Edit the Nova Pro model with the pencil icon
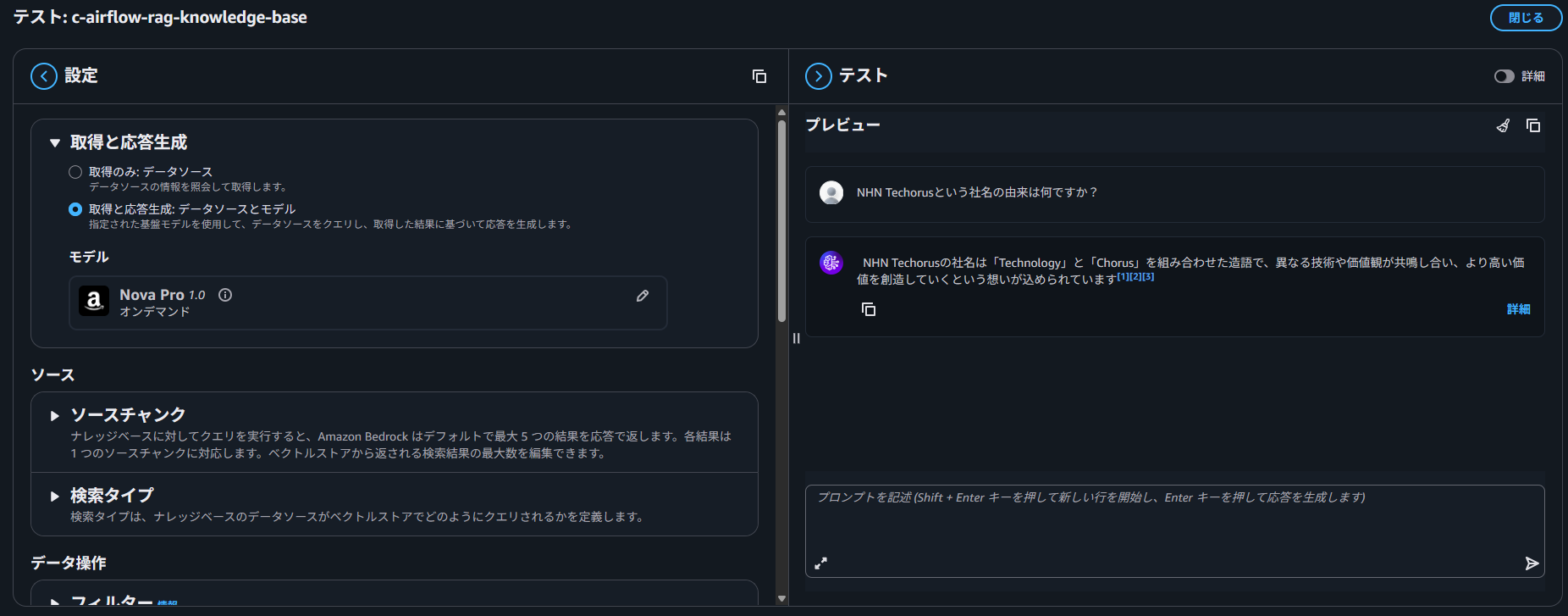Screen dimensions: 1568x616 tap(643, 296)
